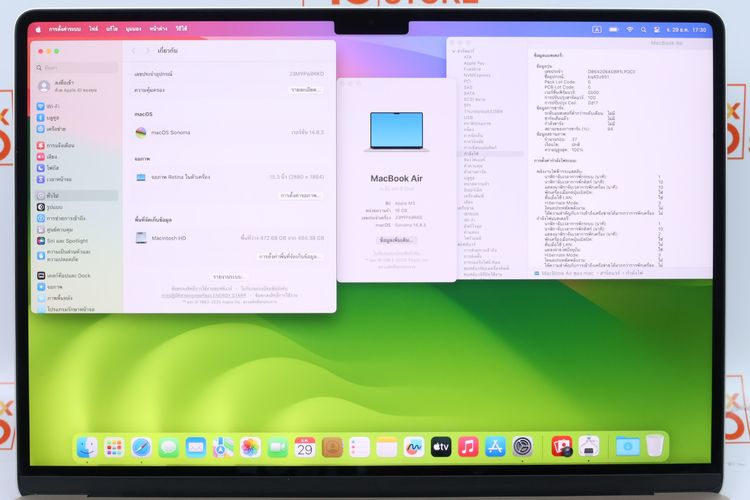
Task: Click storage settings button under Macintosh HD
Action: (289, 257)
